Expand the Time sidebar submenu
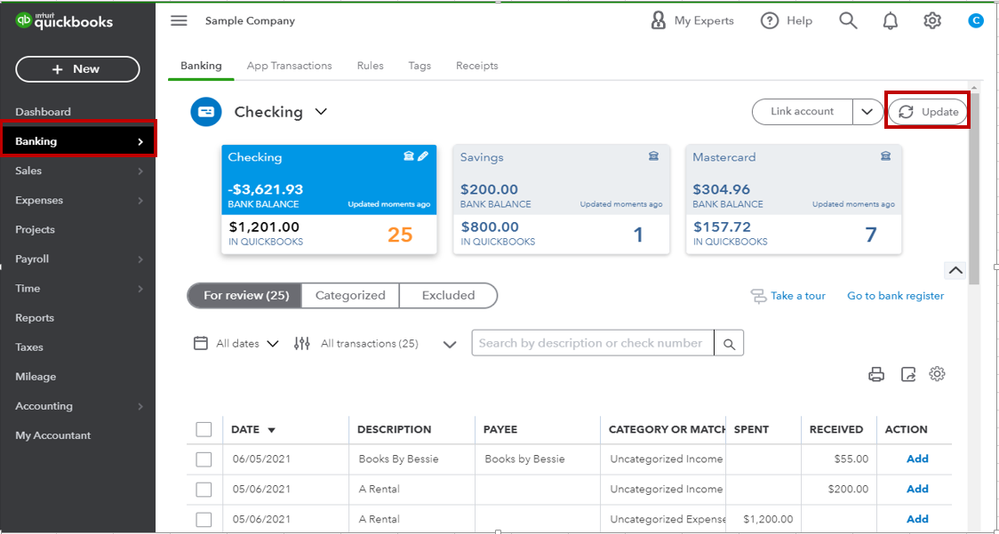999x534 pixels. 140,289
